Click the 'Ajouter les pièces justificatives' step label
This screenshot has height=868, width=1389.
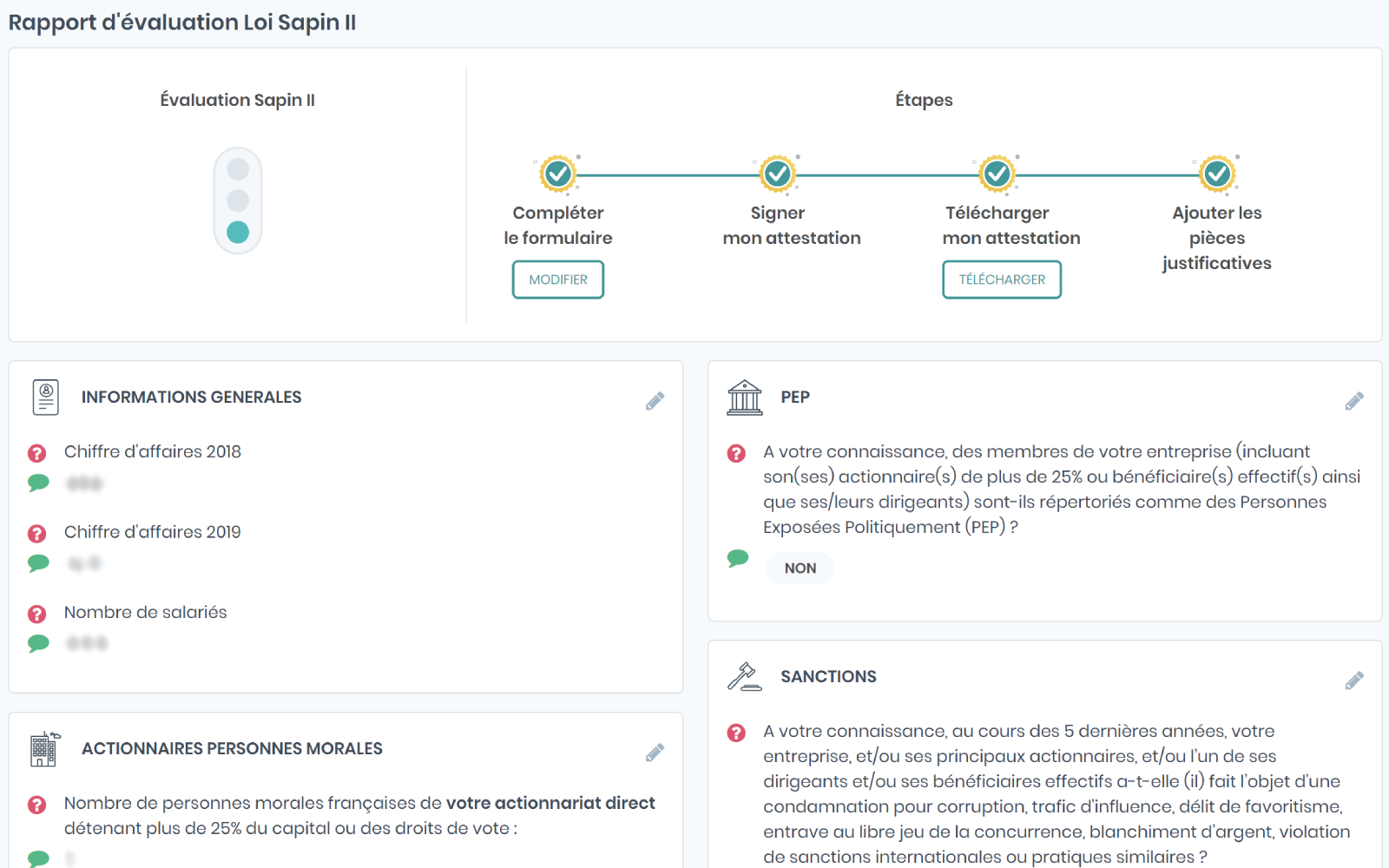coord(1217,238)
